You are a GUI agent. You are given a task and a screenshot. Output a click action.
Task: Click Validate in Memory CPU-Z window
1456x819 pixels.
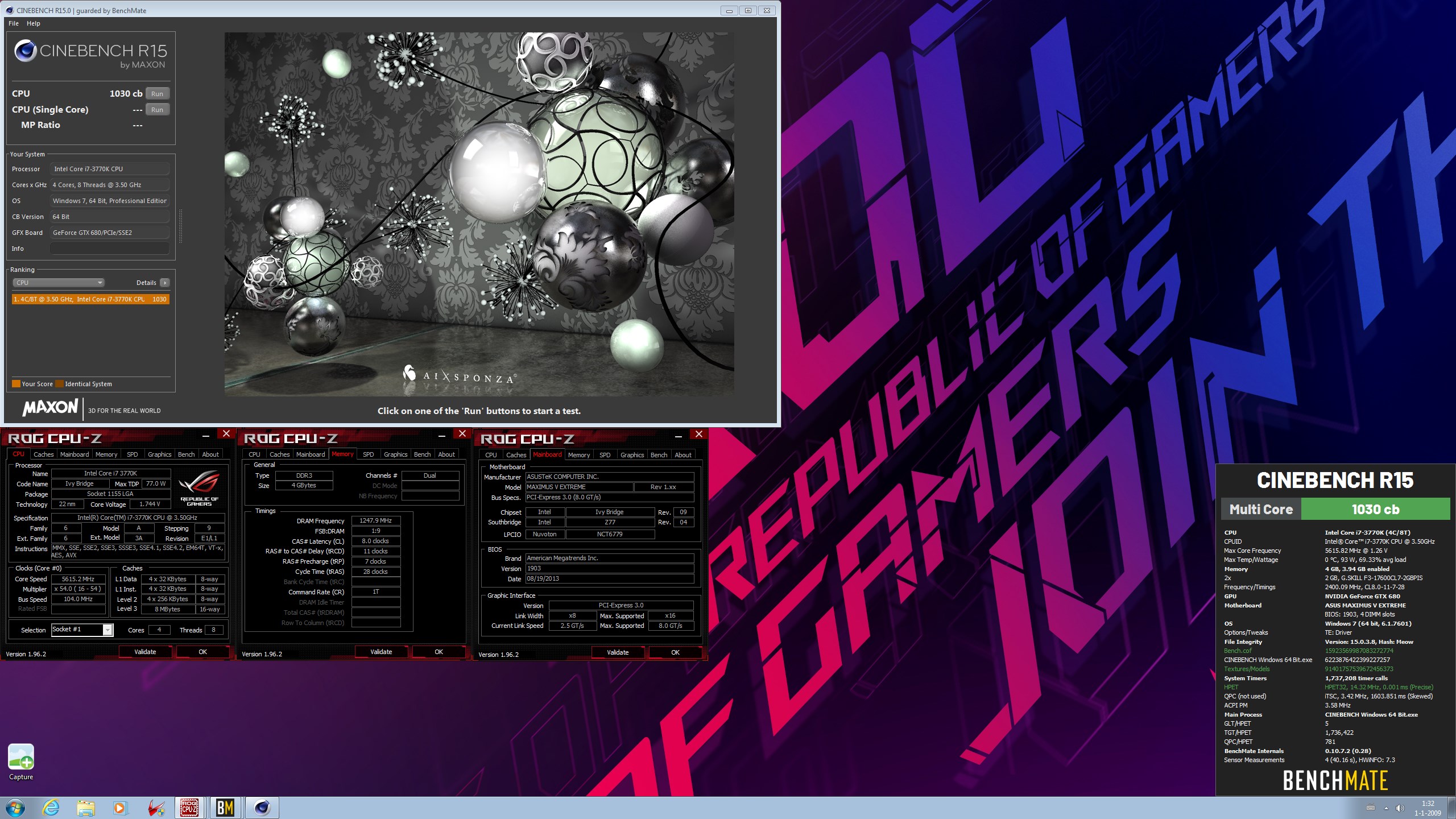(381, 652)
